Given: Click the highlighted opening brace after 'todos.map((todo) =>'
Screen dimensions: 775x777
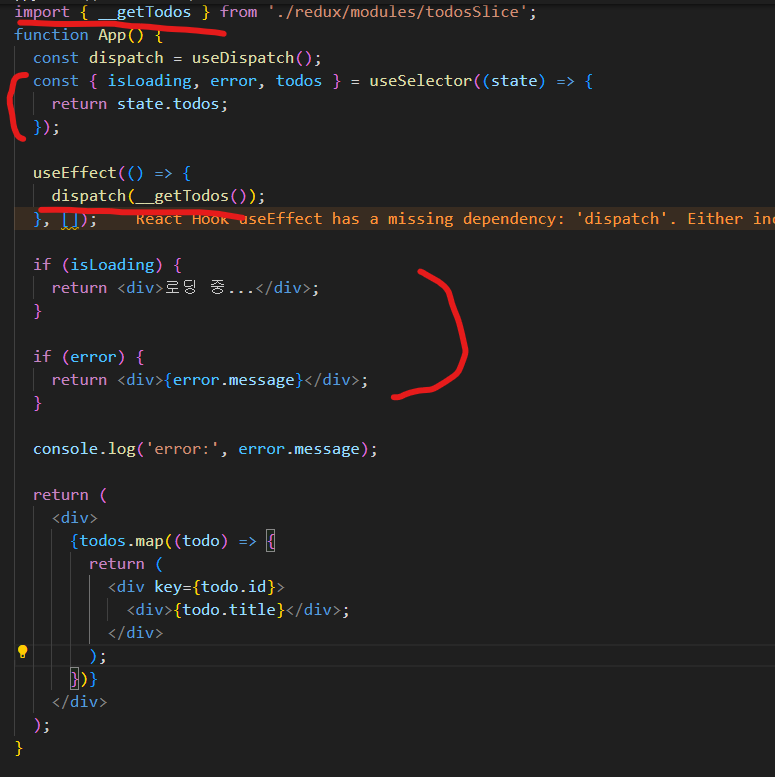Looking at the screenshot, I should pyautogui.click(x=271, y=541).
